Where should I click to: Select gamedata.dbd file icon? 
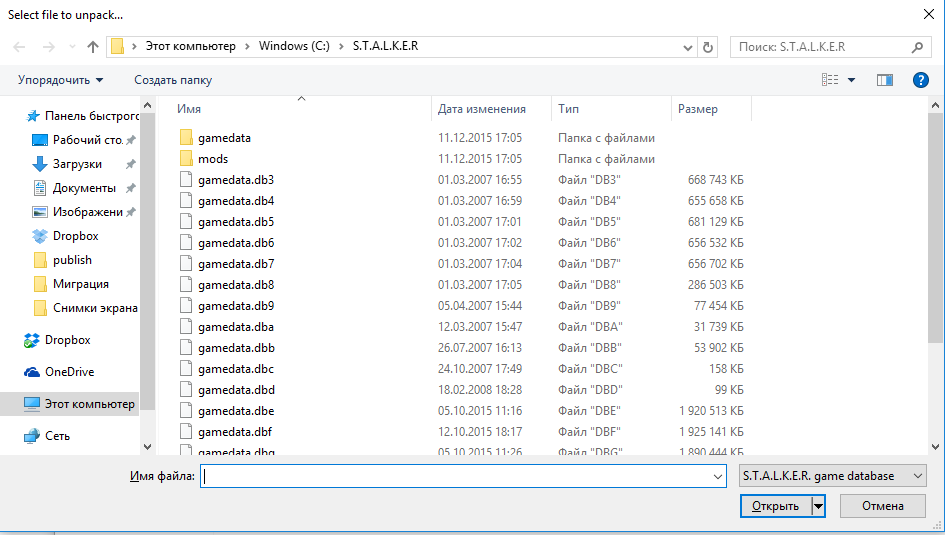(186, 390)
